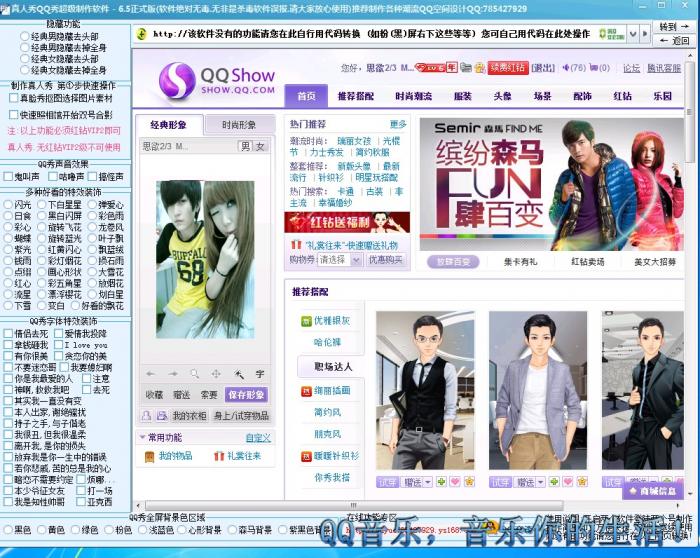700x558 pixels.
Task: Open 我的物品 wardrobe icon
Action: click(150, 456)
